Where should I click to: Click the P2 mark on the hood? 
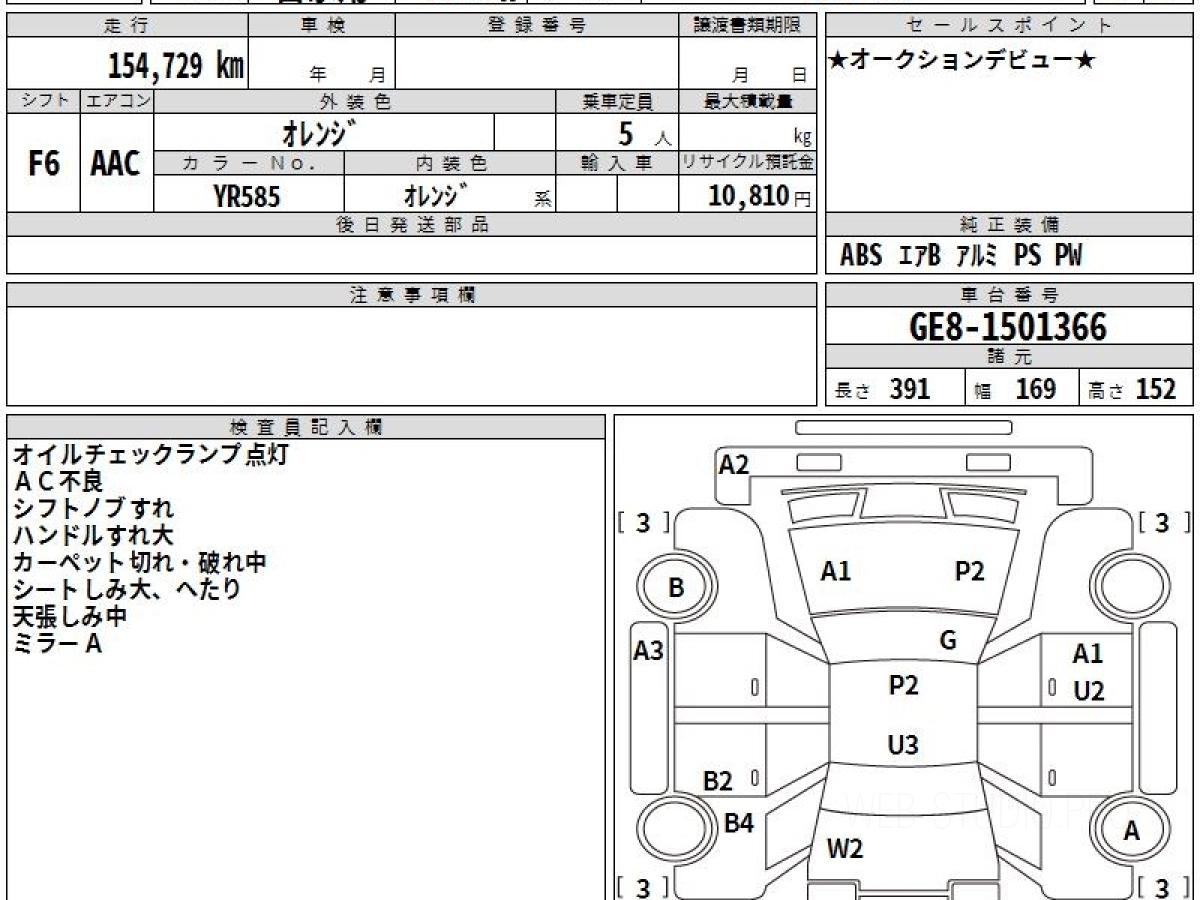pyautogui.click(x=969, y=571)
